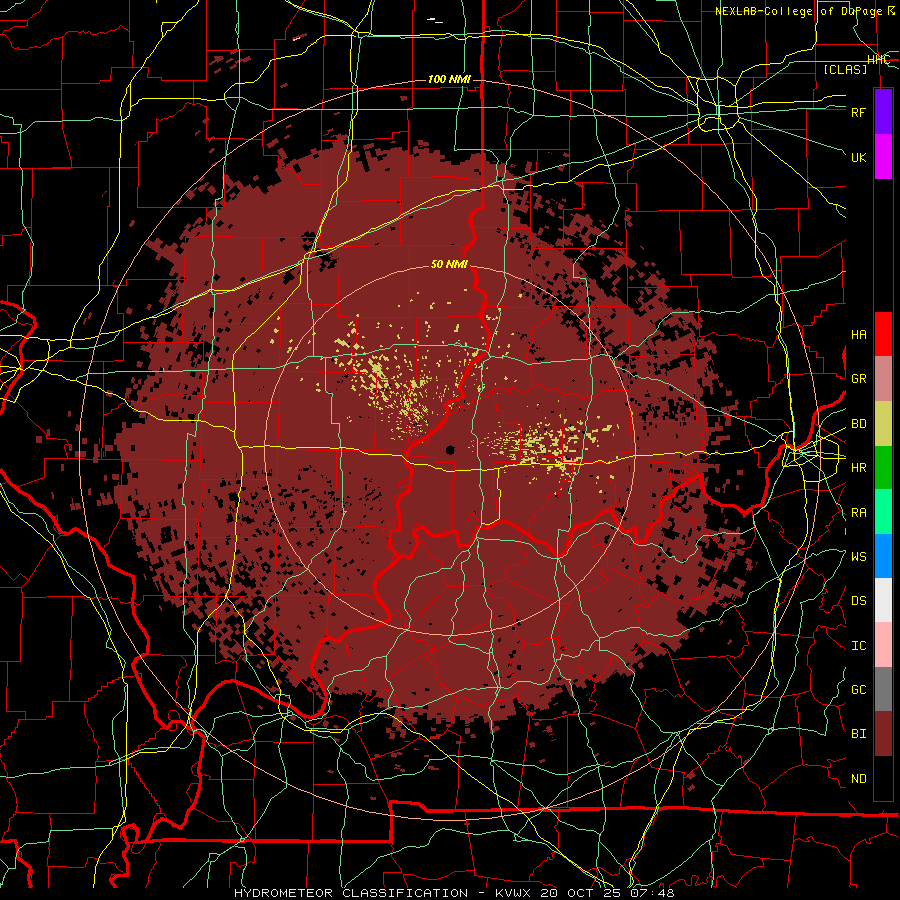The width and height of the screenshot is (900, 900).
Task: Click the dark green HR legend swatch
Action: 883,467
